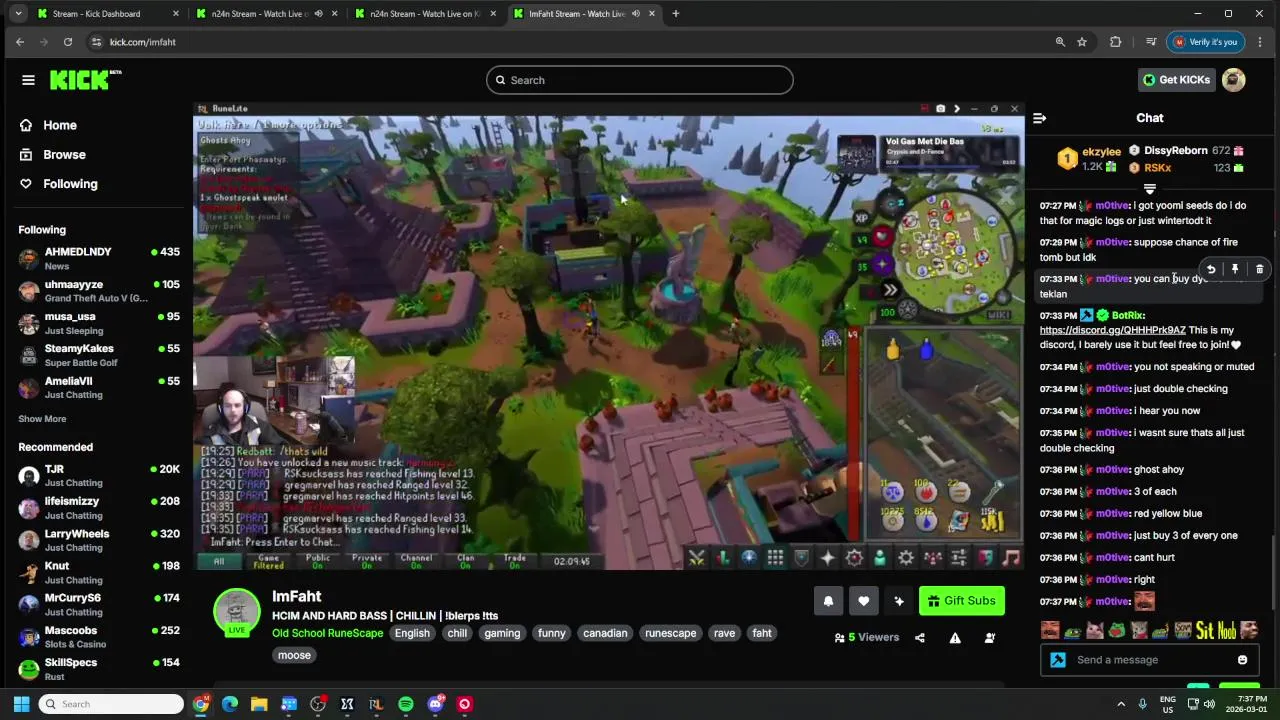This screenshot has width=1280, height=720.
Task: Open the user profile avatar menu
Action: [1234, 80]
